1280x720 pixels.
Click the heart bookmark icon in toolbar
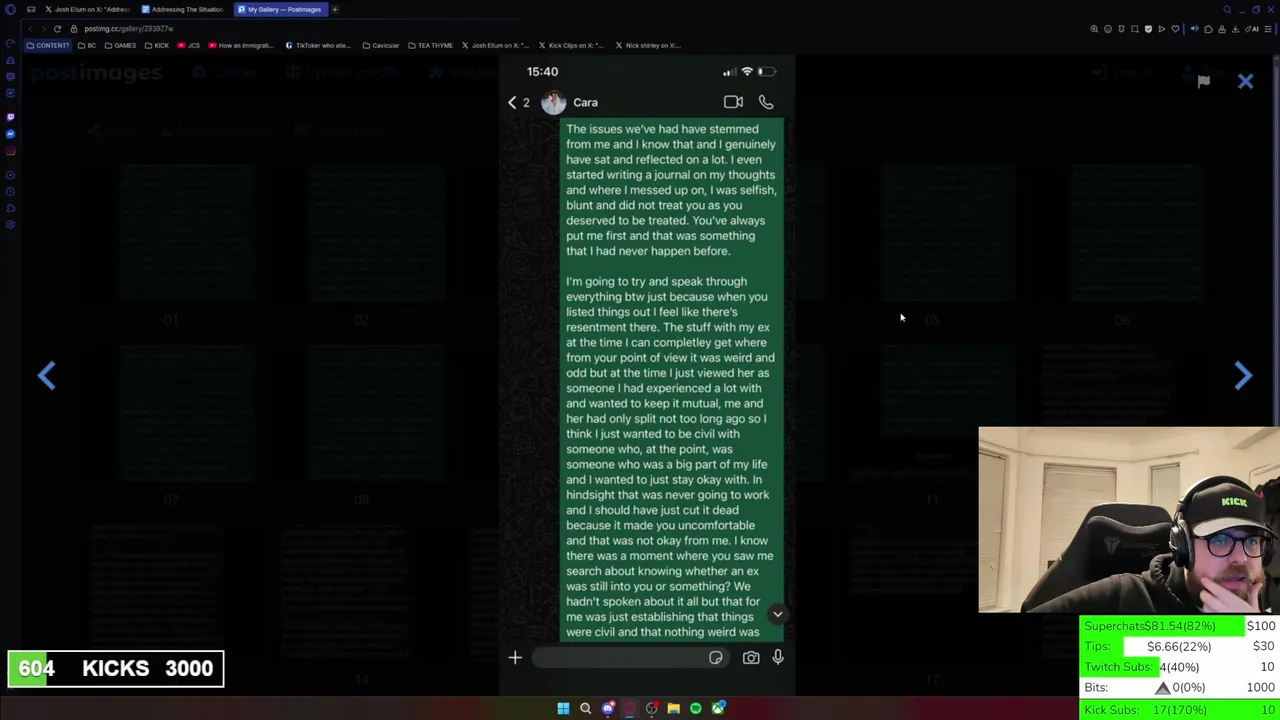point(1175,29)
